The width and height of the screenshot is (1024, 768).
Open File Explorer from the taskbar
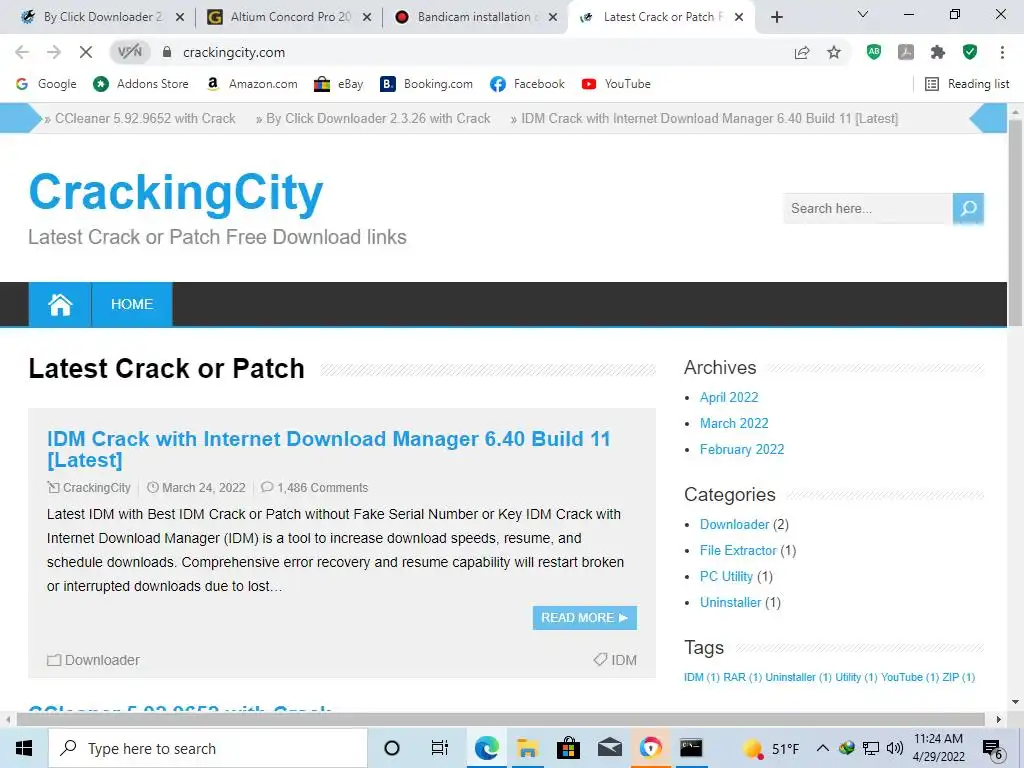tap(527, 748)
